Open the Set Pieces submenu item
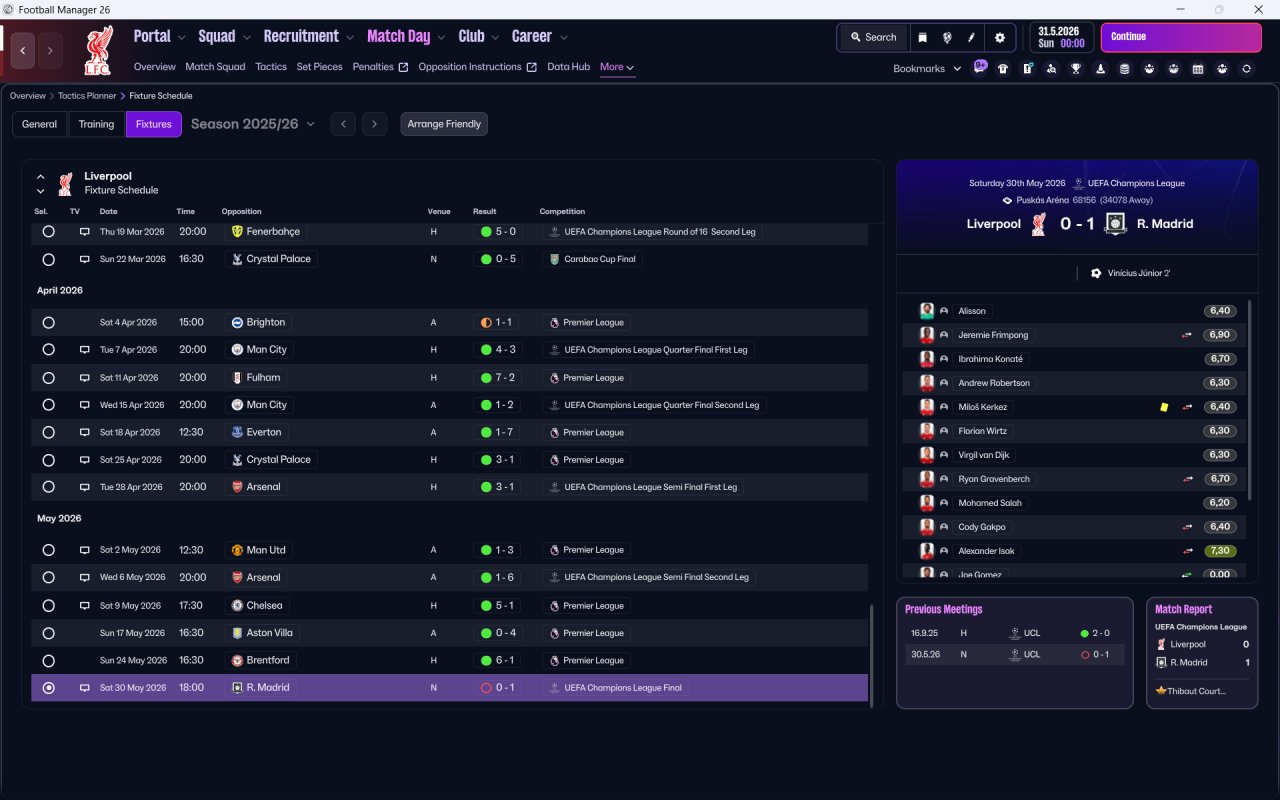 (319, 67)
